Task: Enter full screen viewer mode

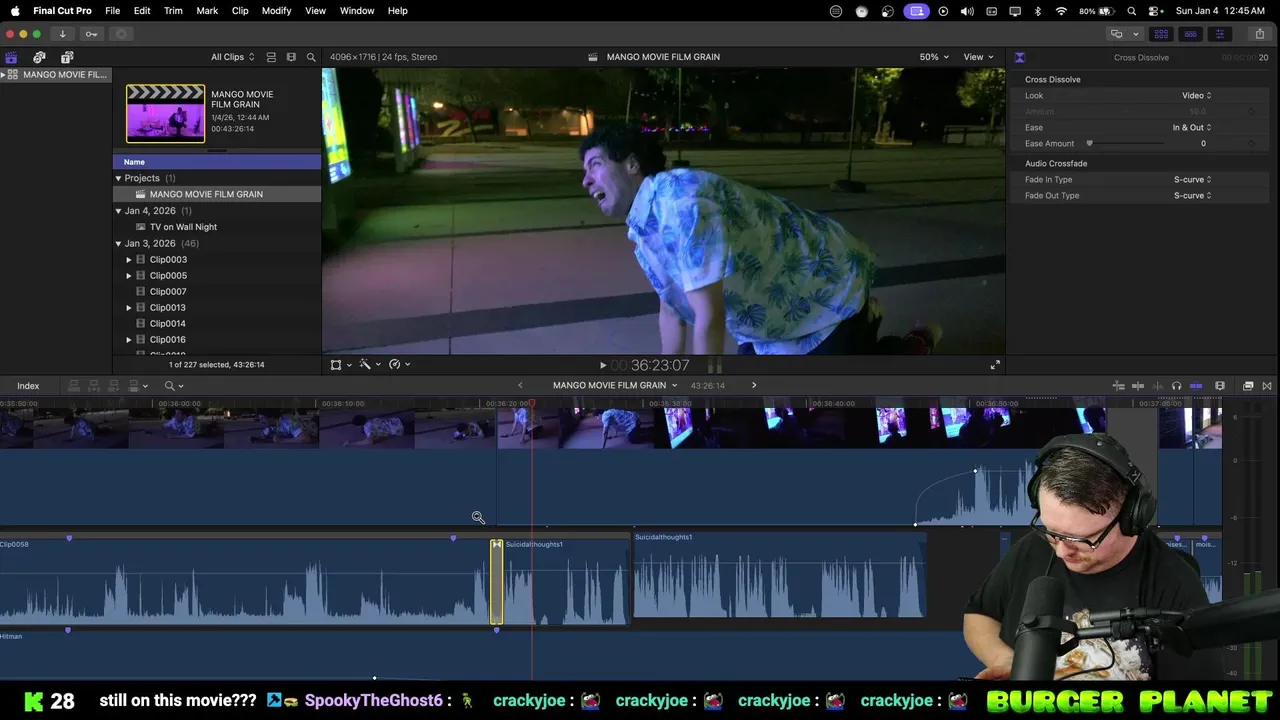Action: tap(995, 366)
